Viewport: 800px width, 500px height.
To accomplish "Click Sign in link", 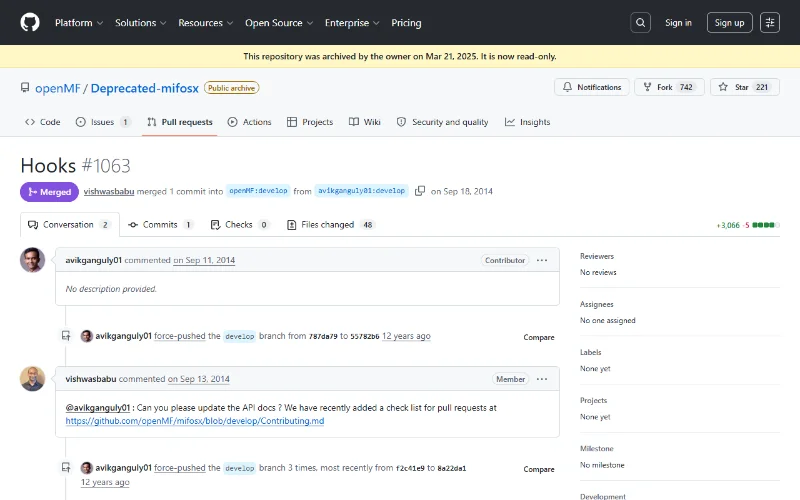I will click(678, 22).
